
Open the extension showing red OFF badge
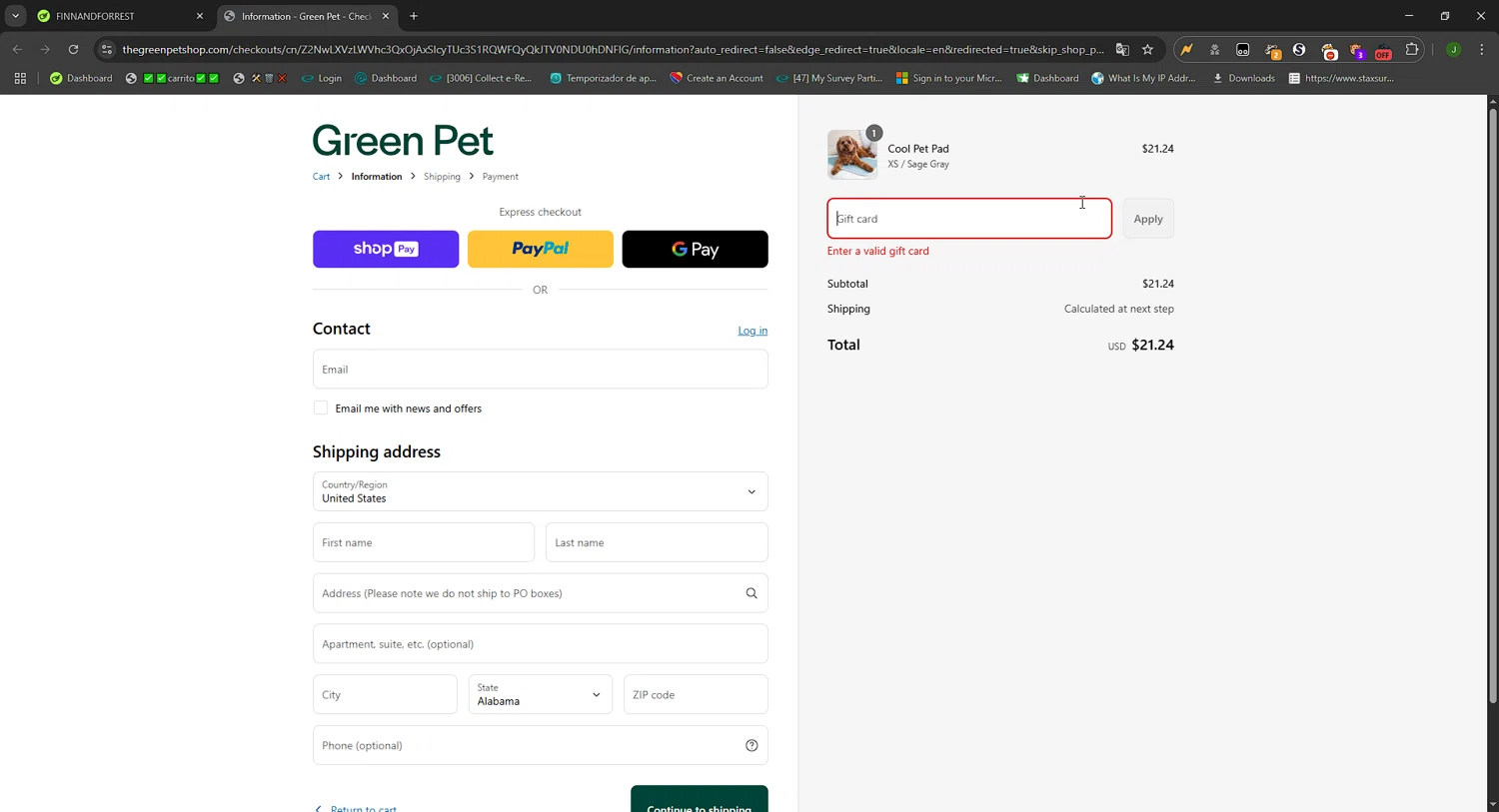pos(1383,50)
